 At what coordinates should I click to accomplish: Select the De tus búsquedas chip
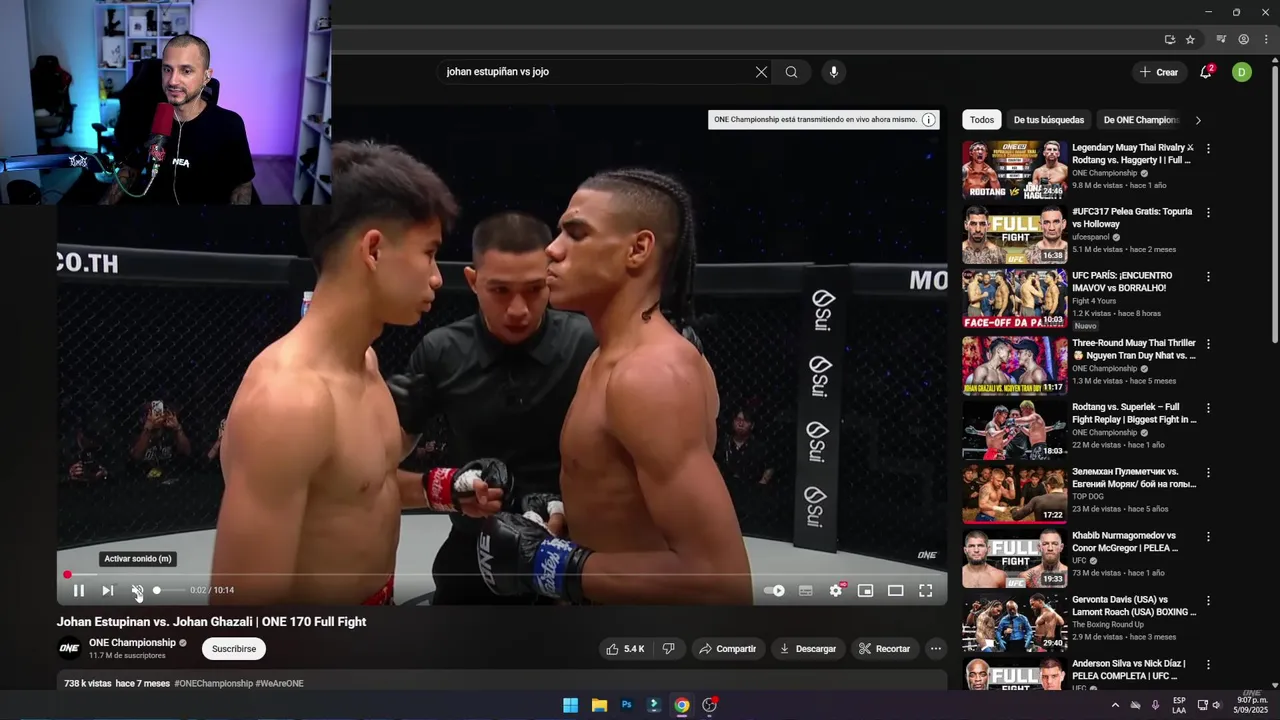pyautogui.click(x=1049, y=120)
